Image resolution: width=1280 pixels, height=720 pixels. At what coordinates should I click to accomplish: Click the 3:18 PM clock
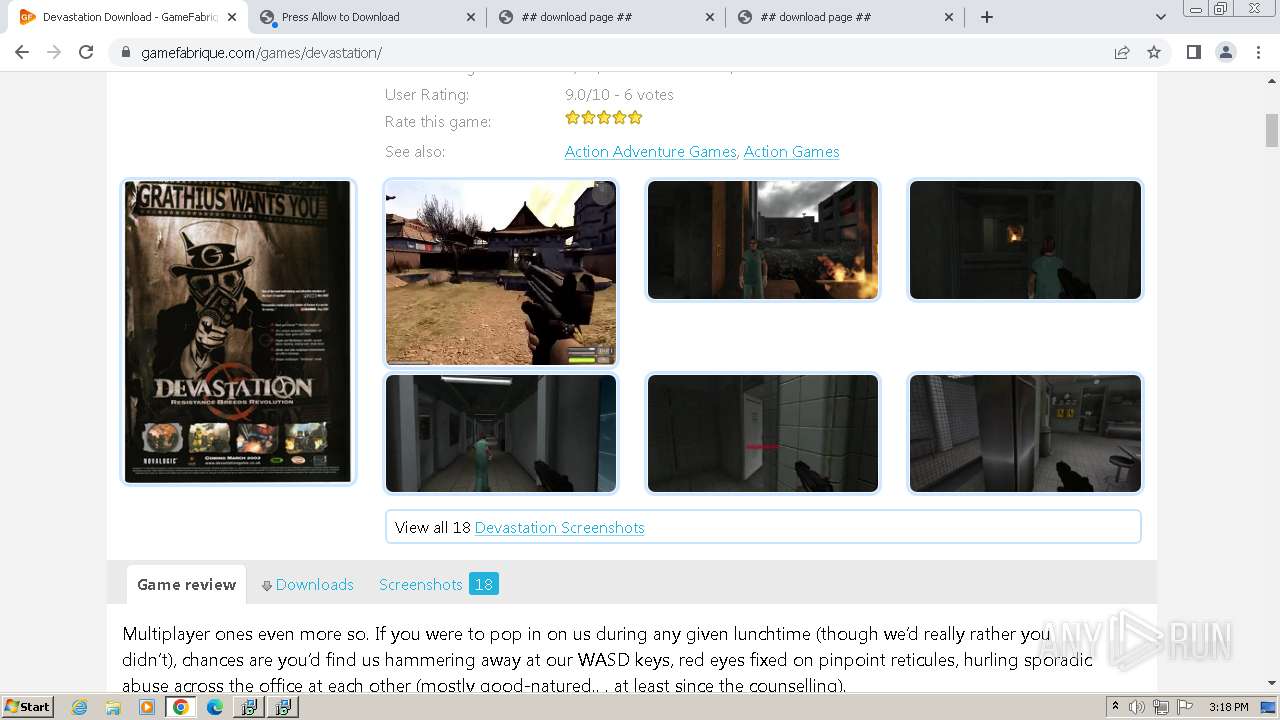[1228, 707]
